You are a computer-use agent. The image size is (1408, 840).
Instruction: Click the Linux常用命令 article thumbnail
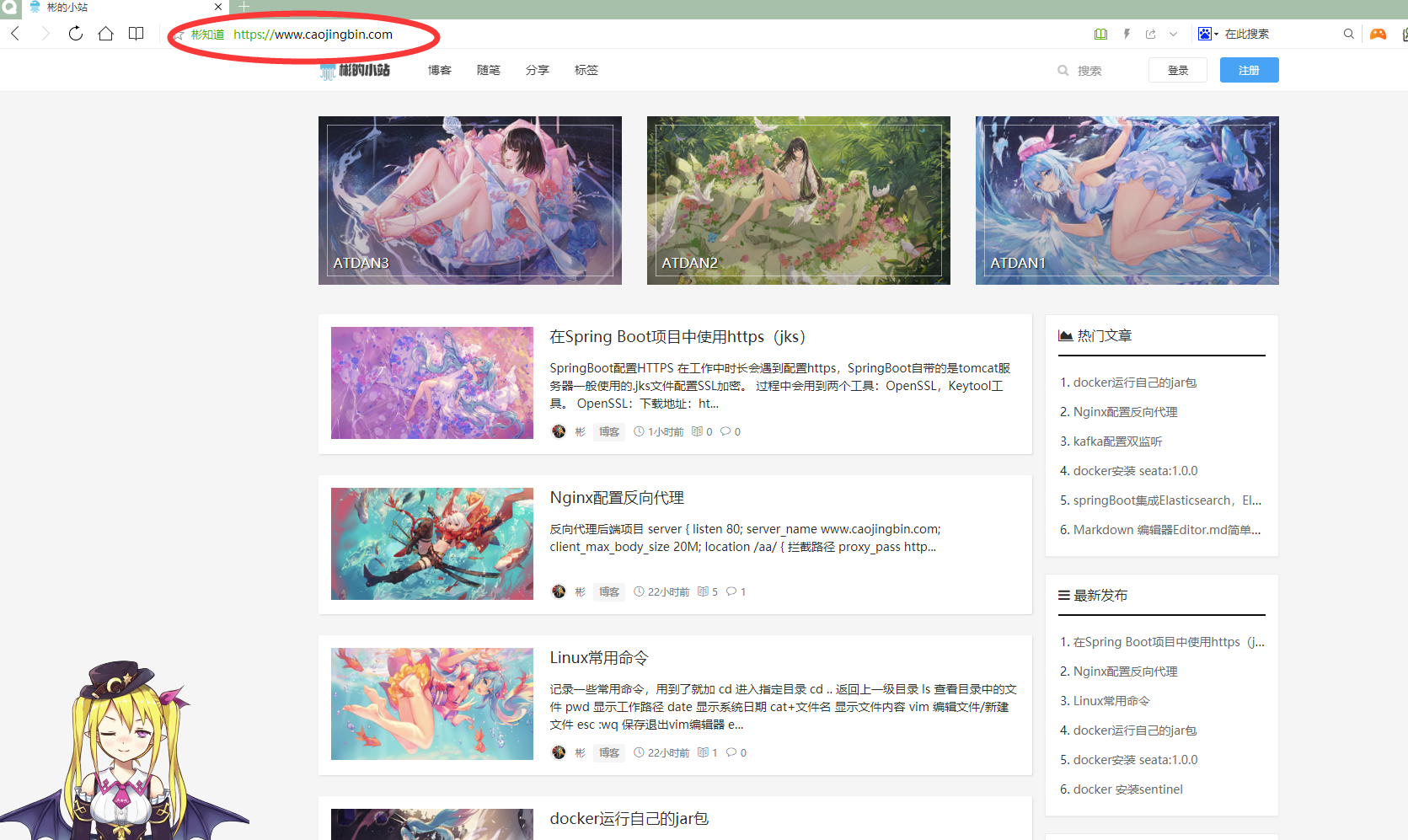pyautogui.click(x=432, y=704)
